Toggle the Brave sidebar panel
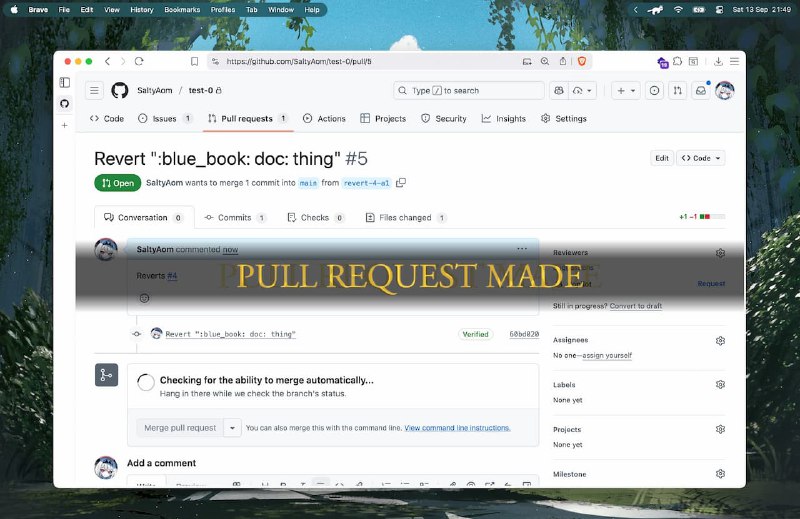The height and width of the screenshot is (519, 800). tap(65, 83)
